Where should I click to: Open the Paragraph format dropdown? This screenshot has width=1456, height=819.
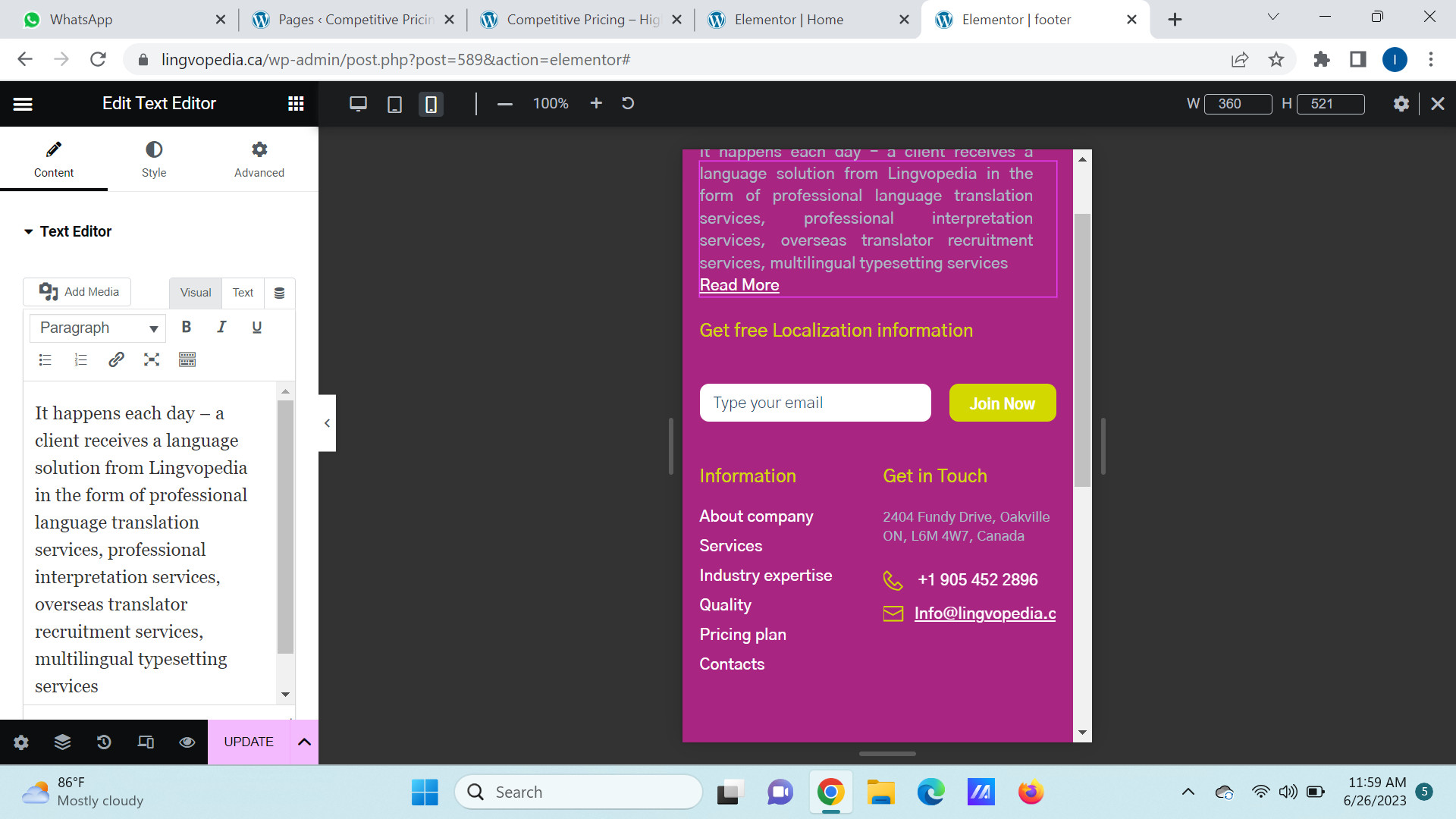pyautogui.click(x=98, y=328)
